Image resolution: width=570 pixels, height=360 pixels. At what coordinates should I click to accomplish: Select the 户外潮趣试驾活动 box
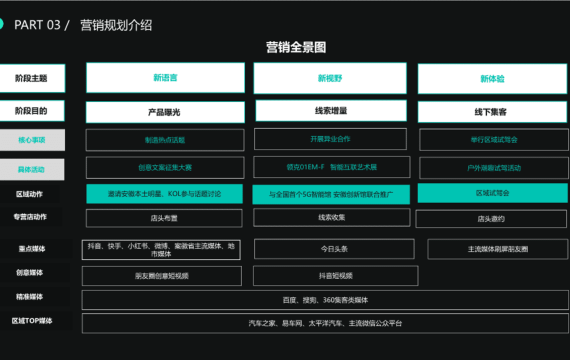494,168
